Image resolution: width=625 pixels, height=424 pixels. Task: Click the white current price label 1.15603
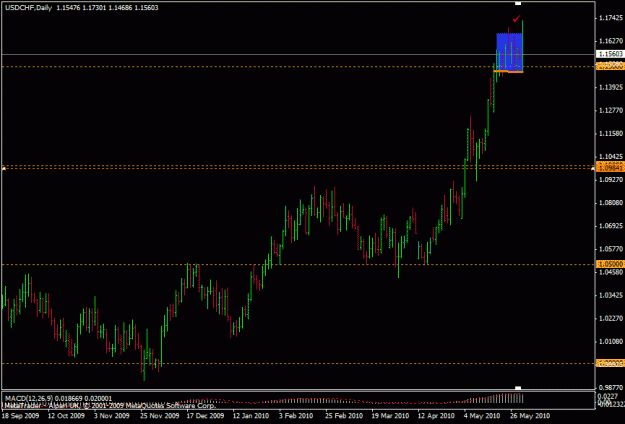coord(609,54)
